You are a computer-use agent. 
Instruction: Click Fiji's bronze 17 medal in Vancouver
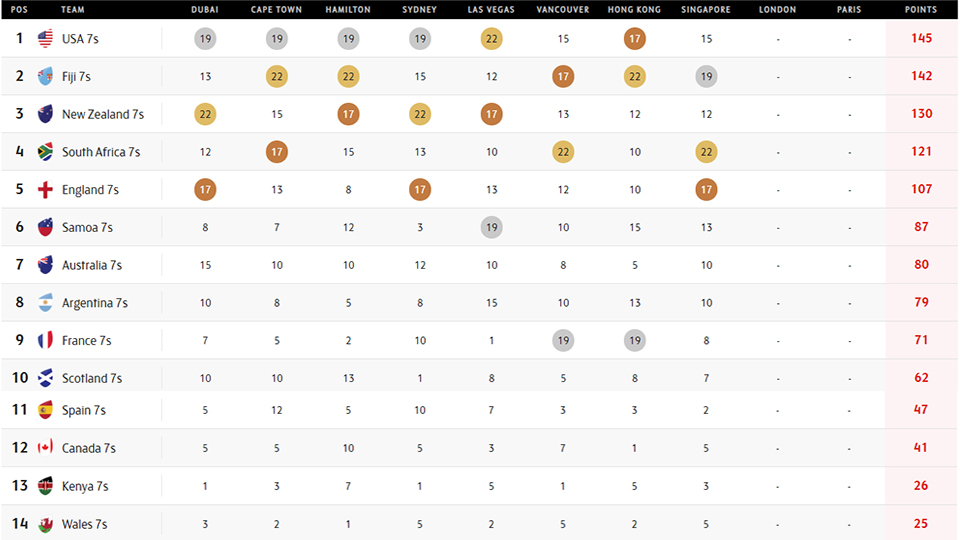[563, 77]
